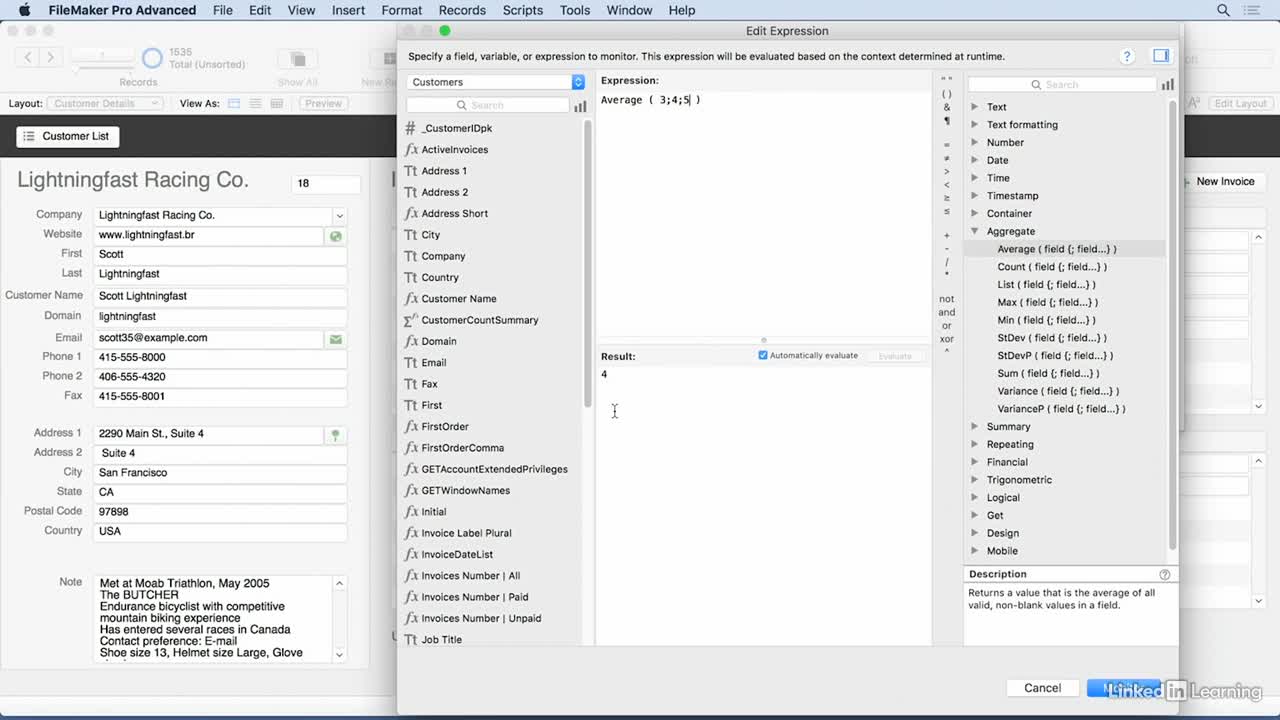Image resolution: width=1280 pixels, height=720 pixels.
Task: Open the Tools menu
Action: [x=575, y=10]
